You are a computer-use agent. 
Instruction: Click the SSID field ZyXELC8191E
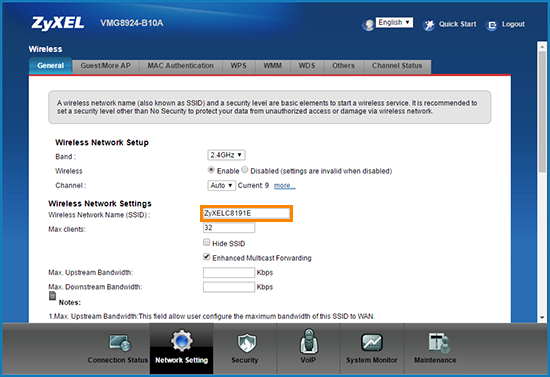(247, 213)
